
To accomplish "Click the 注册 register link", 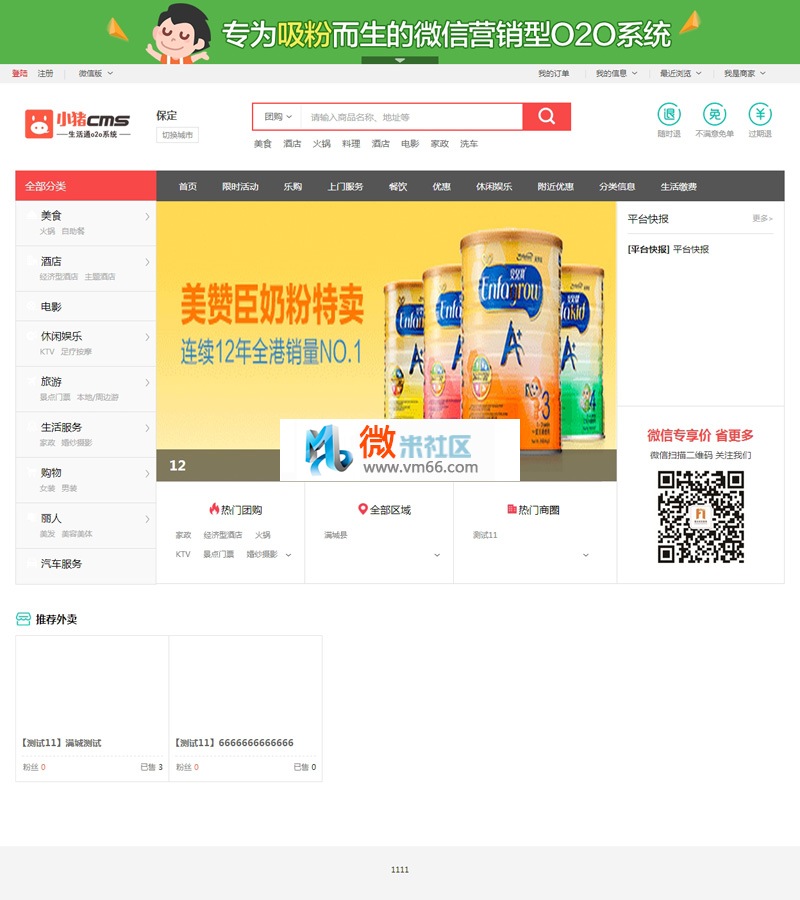I will (x=45, y=73).
